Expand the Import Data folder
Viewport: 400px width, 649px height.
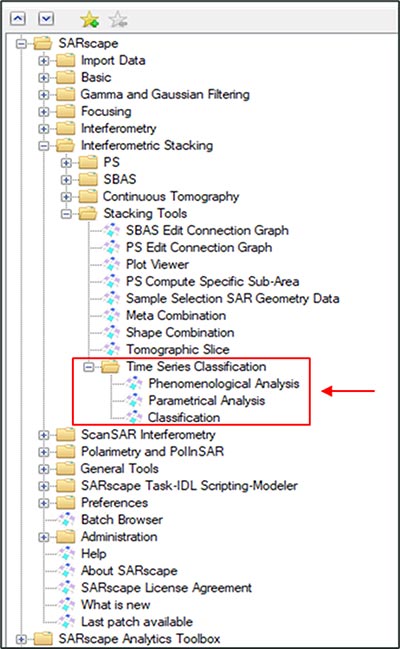pyautogui.click(x=43, y=61)
